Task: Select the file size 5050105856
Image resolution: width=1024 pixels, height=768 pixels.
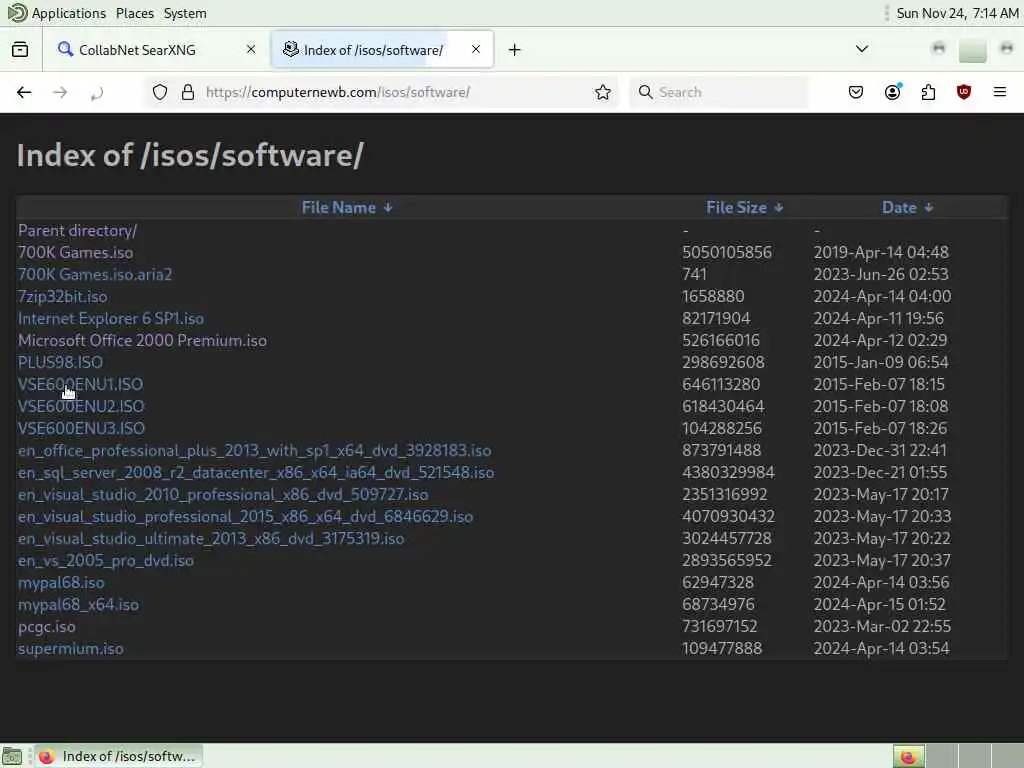Action: (x=726, y=252)
